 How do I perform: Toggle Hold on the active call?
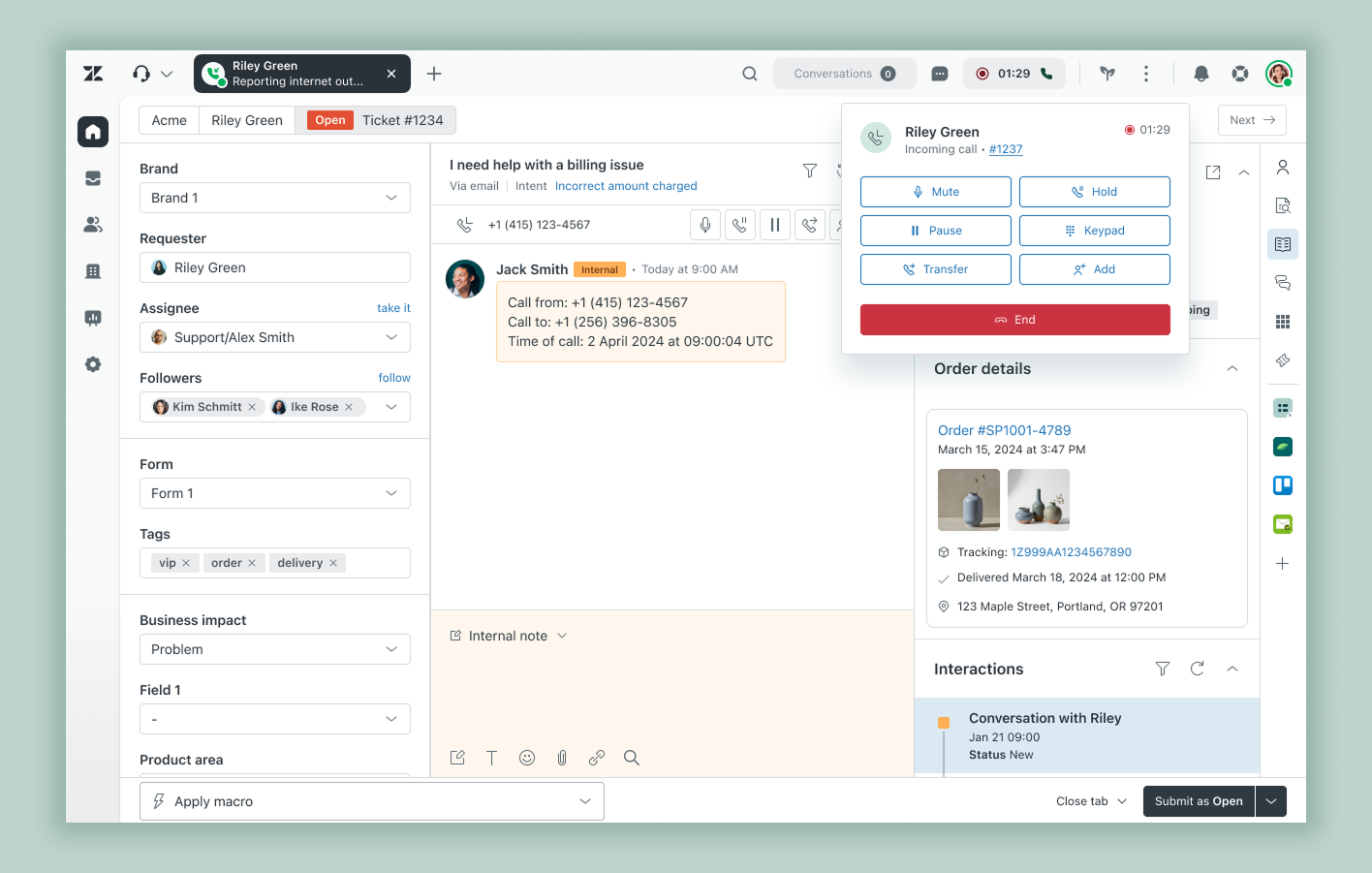coord(1094,191)
